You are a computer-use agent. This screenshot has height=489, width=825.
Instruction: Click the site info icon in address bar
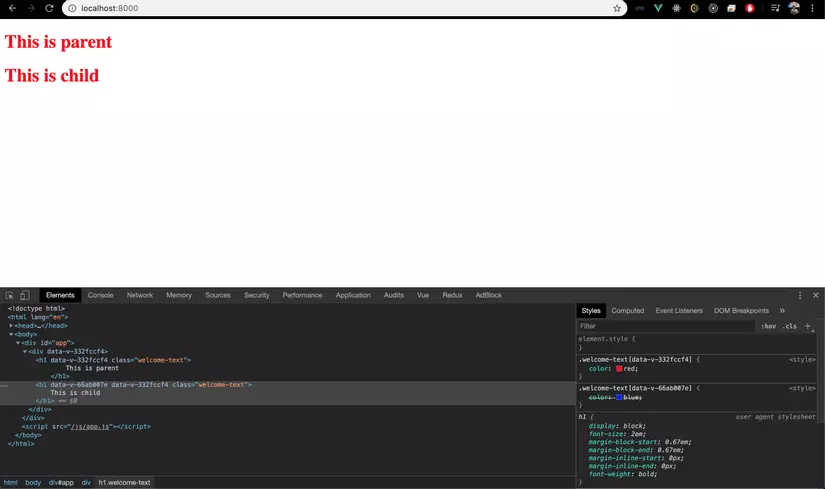point(73,8)
